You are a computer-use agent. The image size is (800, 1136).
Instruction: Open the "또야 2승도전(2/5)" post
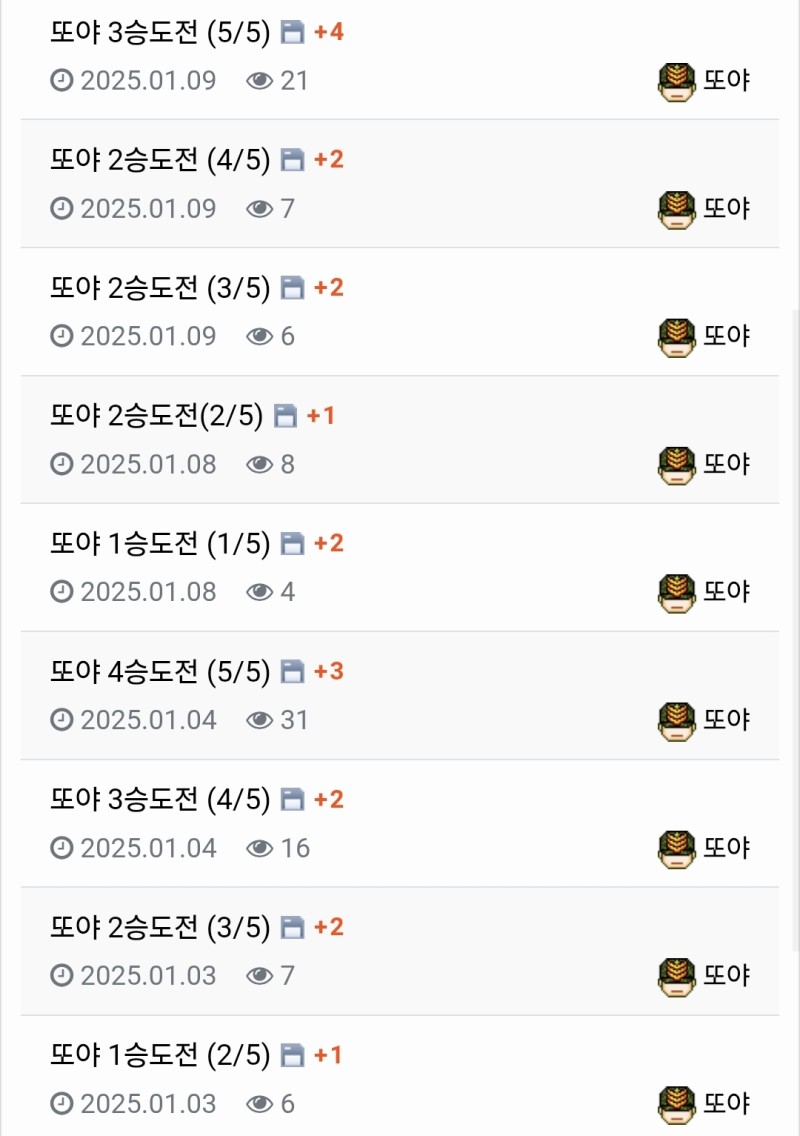click(156, 416)
